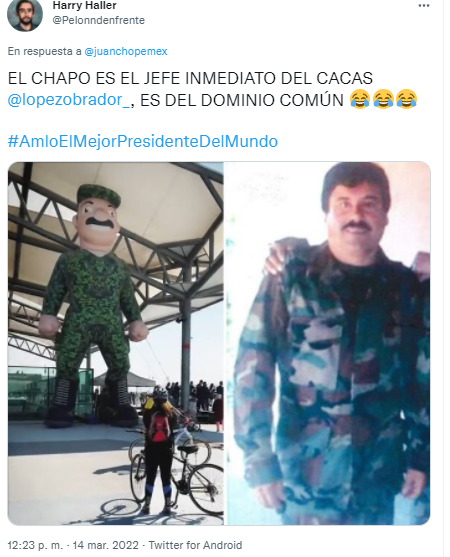The width and height of the screenshot is (450, 557).
Task: Click the 14 mar. 2022 date
Action: tap(105, 545)
